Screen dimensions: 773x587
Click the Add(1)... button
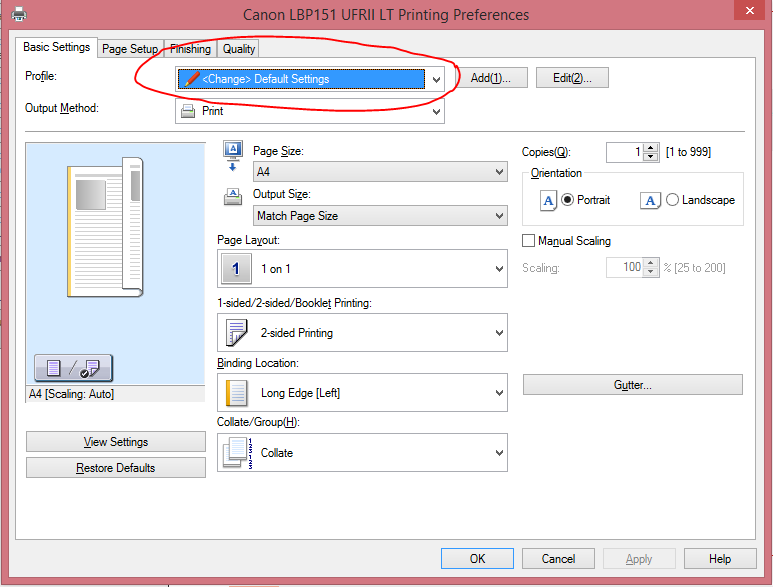pos(491,78)
